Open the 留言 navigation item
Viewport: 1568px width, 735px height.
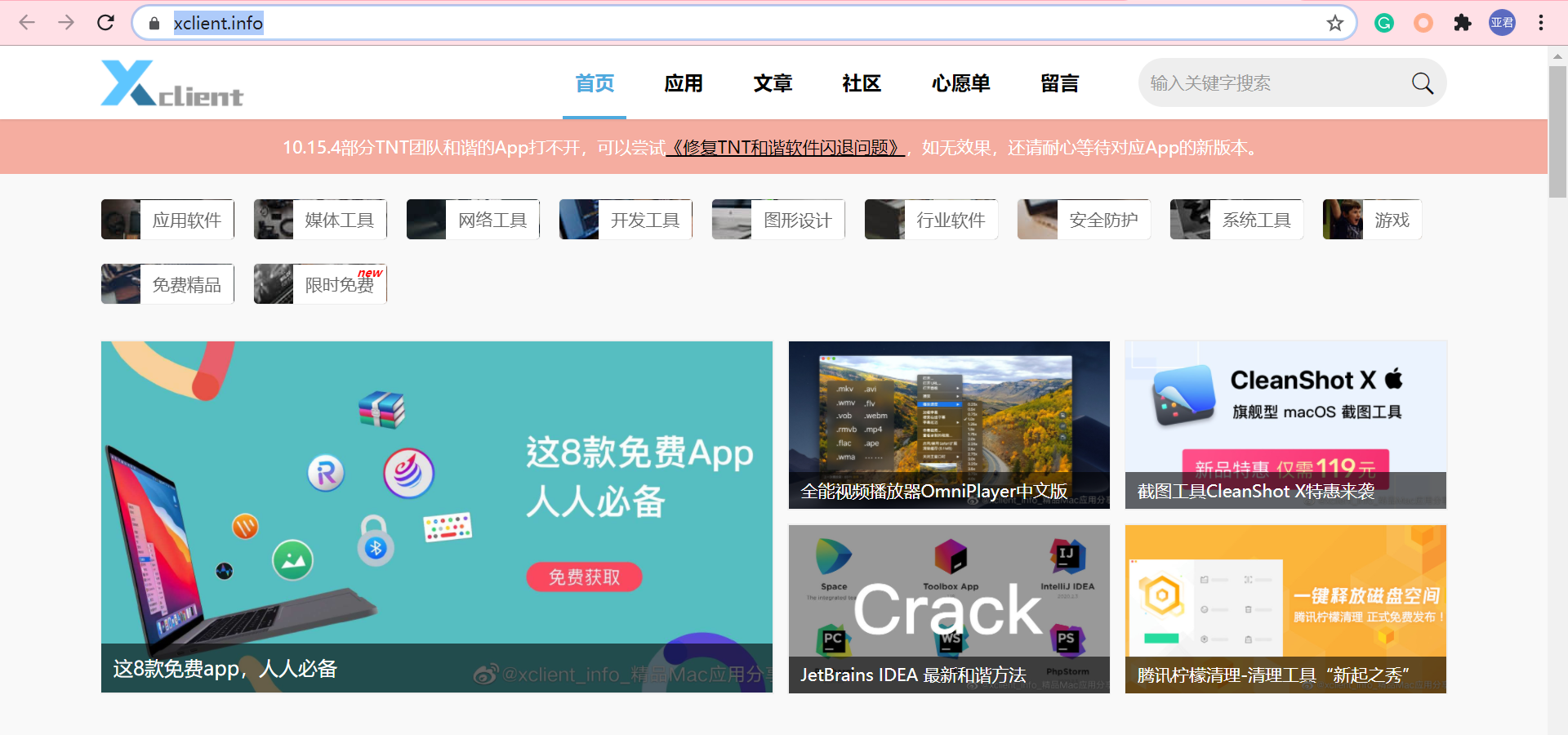[1059, 82]
